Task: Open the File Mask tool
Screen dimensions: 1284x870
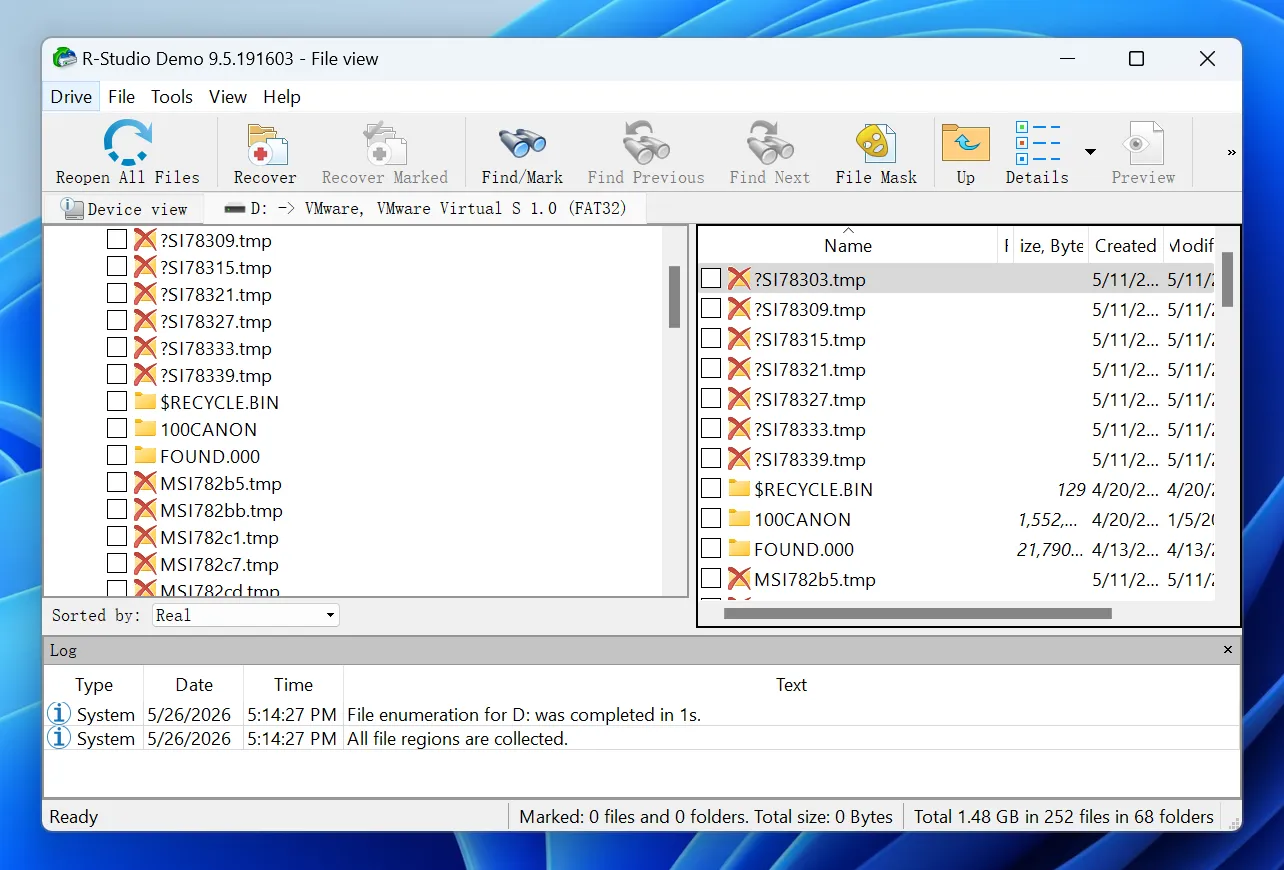Action: (876, 144)
